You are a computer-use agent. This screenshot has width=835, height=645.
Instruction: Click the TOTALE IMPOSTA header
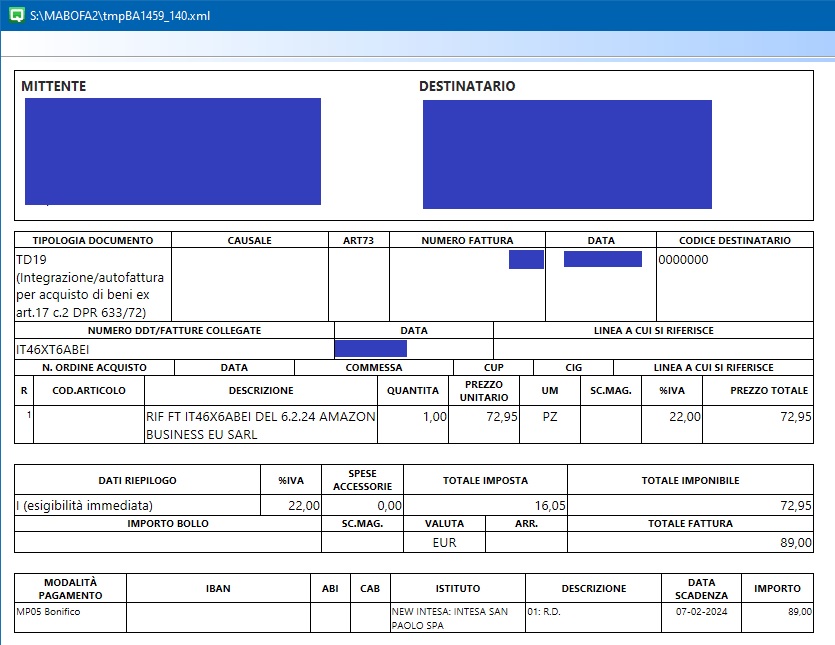pos(485,480)
